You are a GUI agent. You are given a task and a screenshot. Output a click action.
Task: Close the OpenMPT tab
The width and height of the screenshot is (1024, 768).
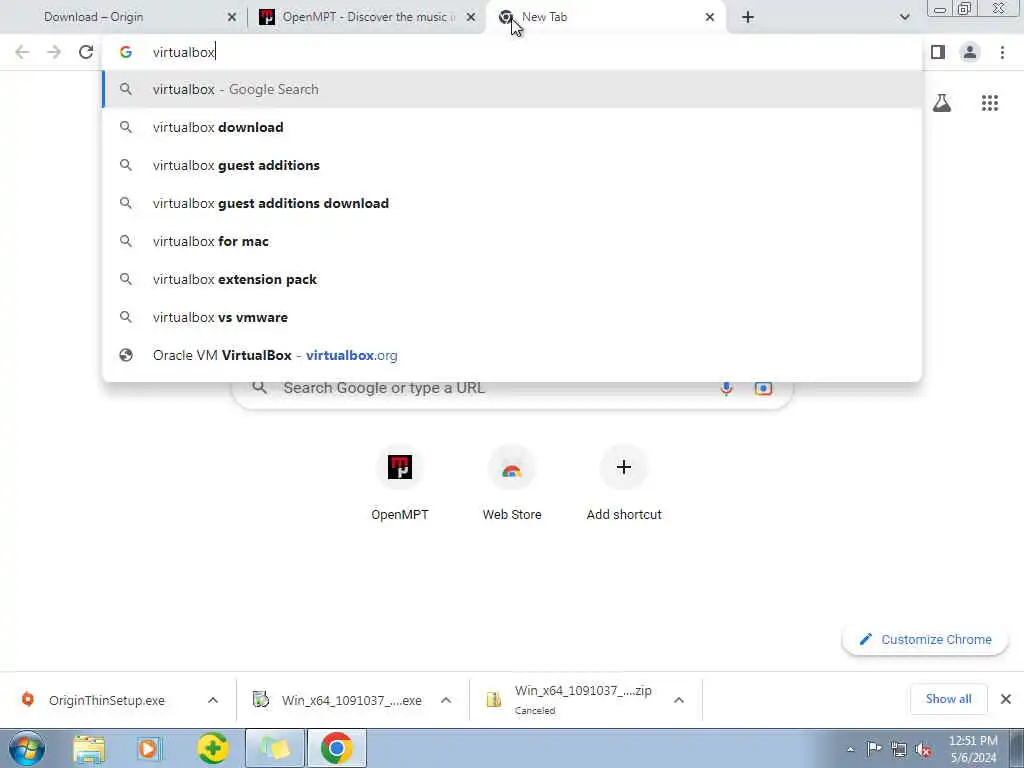tap(471, 17)
